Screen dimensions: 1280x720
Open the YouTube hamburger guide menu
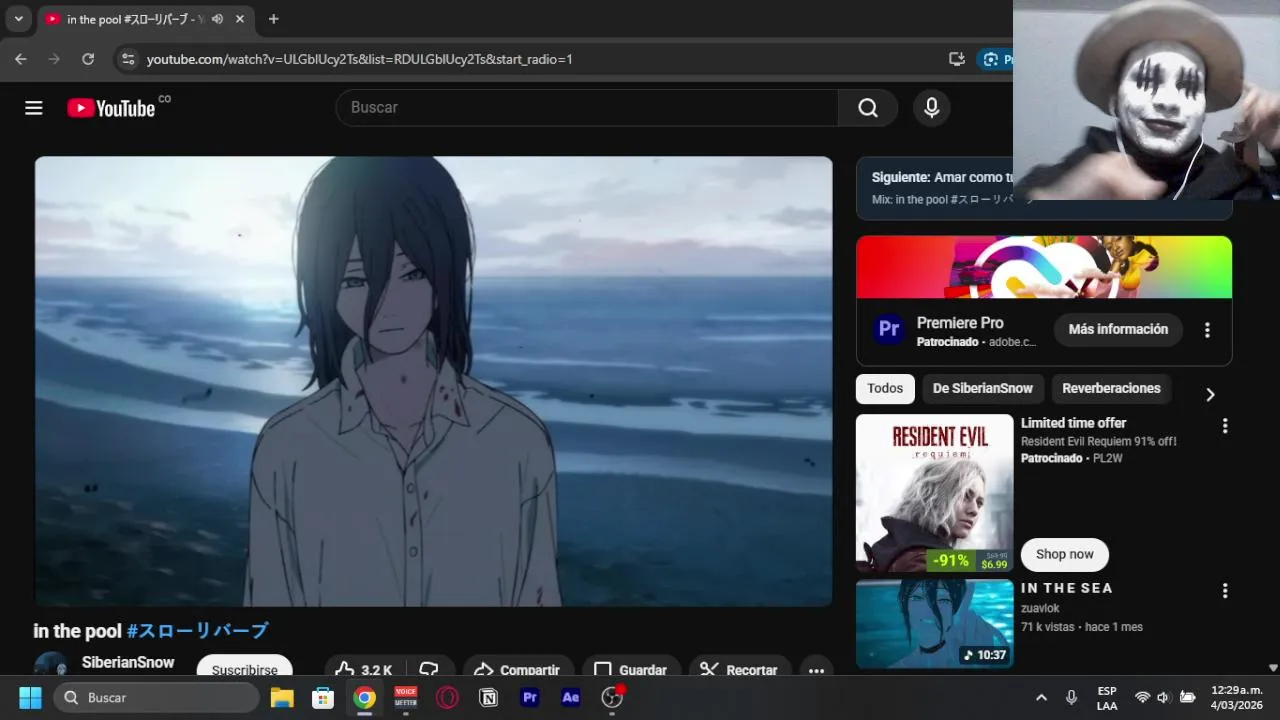click(34, 108)
